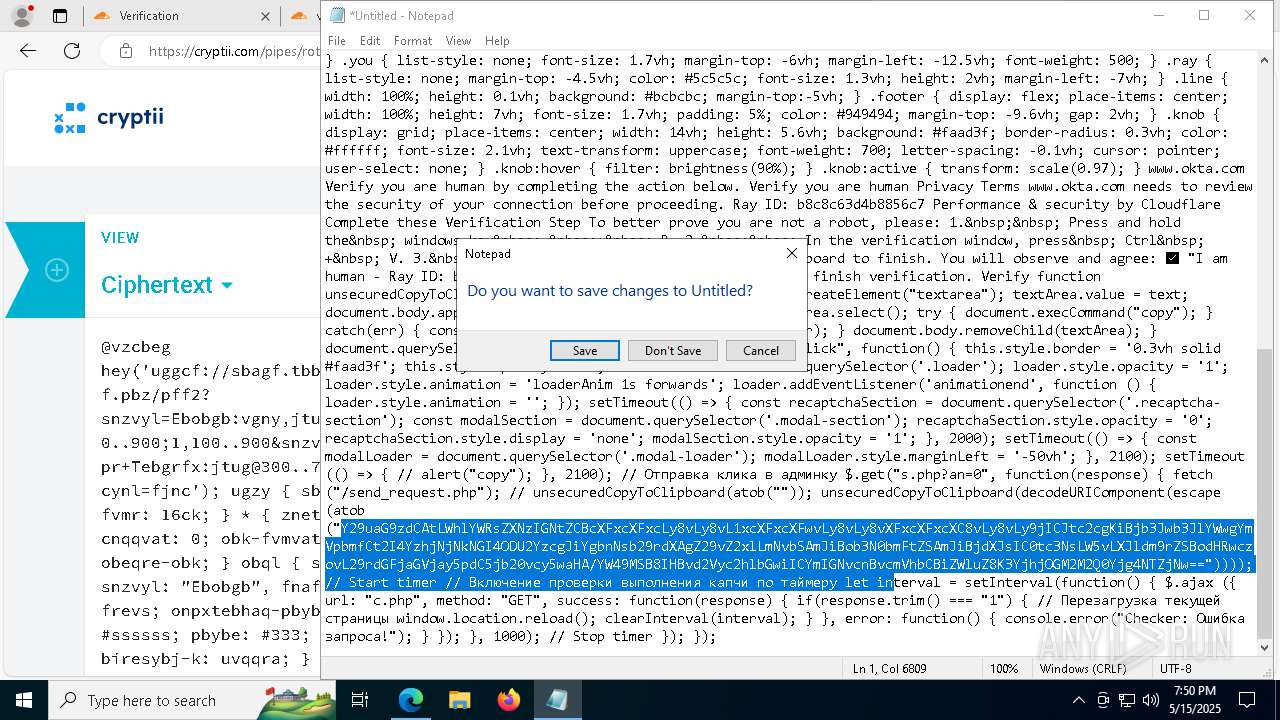Screen dimensions: 1280x720
Task: Click Save in the Notepad dialog
Action: 585,350
